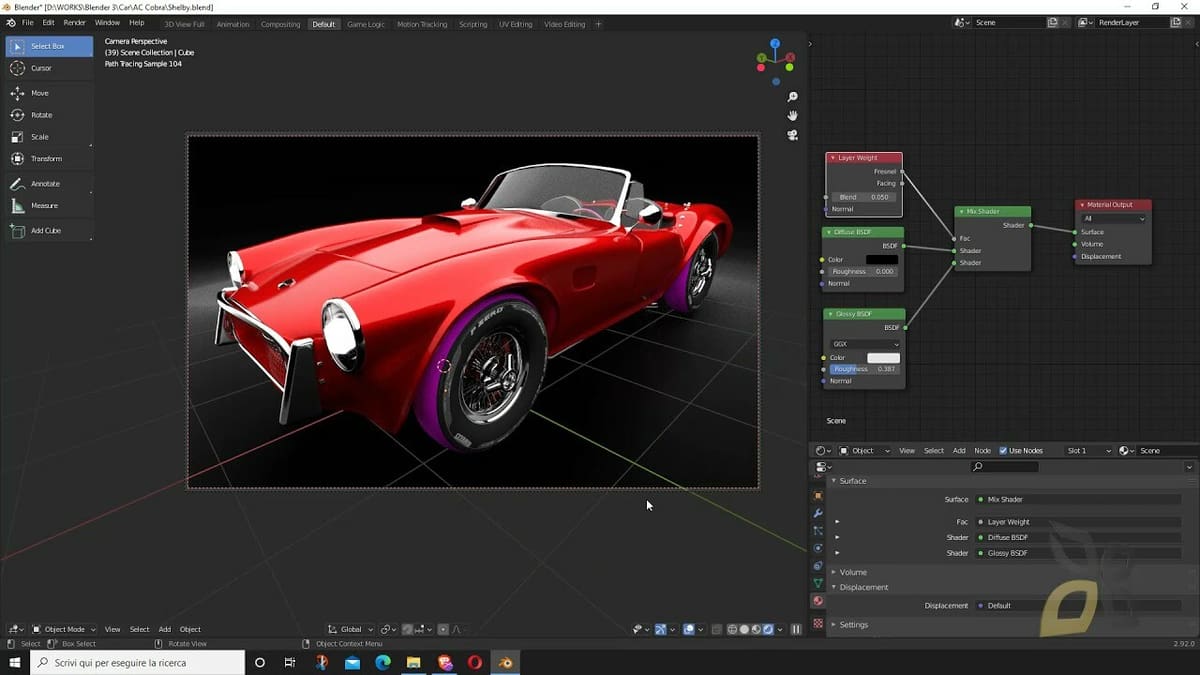Viewport: 1200px width, 675px height.
Task: Expand the Volume panel
Action: pos(834,572)
